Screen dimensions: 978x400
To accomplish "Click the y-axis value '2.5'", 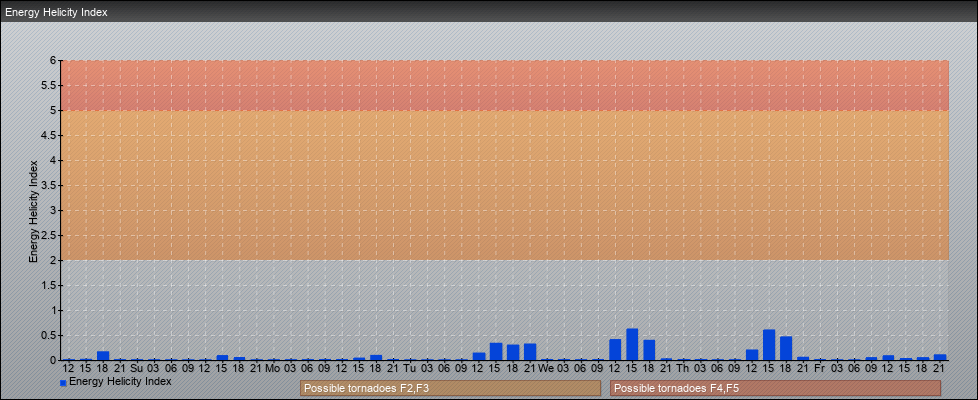I will click(x=50, y=235).
